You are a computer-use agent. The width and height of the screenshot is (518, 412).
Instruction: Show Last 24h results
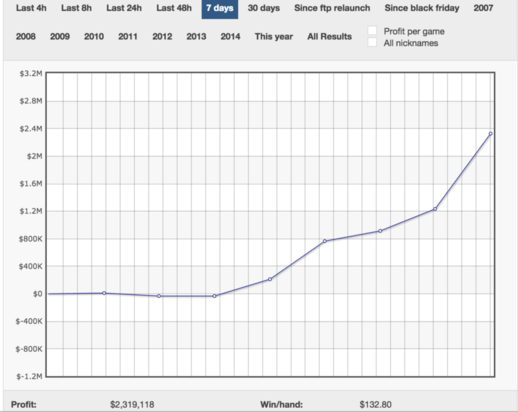click(124, 8)
